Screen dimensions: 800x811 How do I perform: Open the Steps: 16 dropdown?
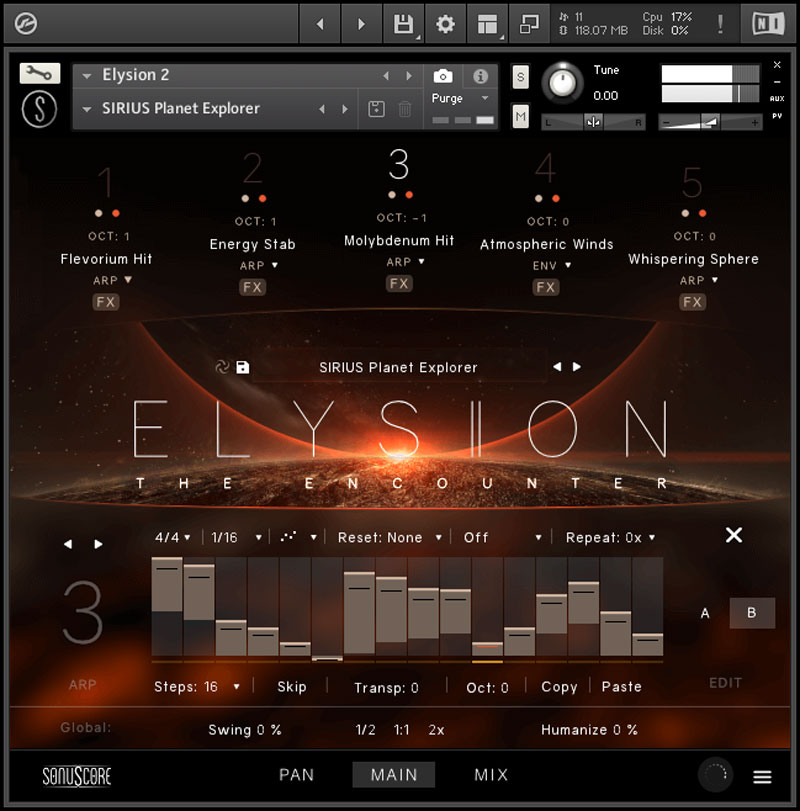(197, 687)
